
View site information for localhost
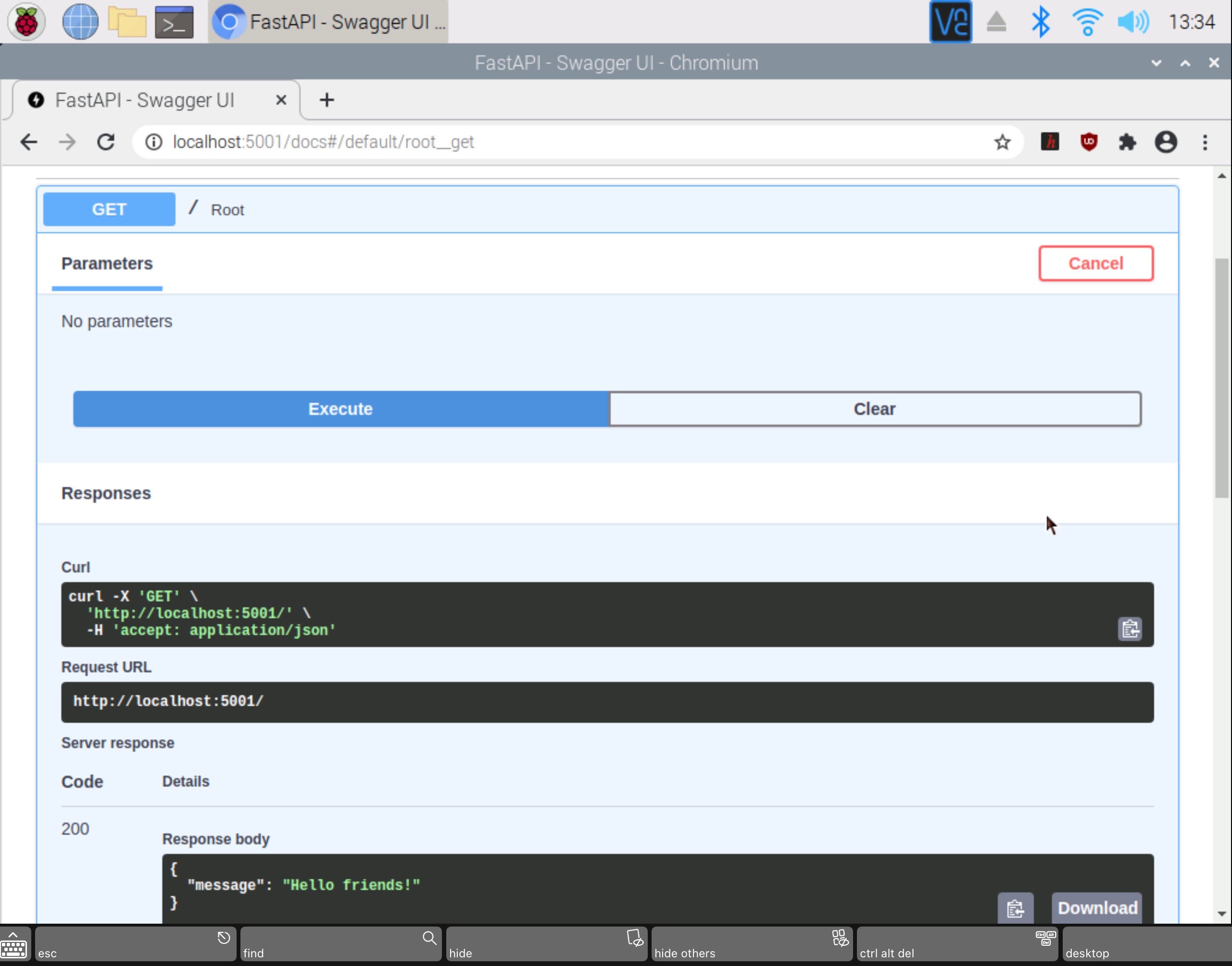click(154, 142)
